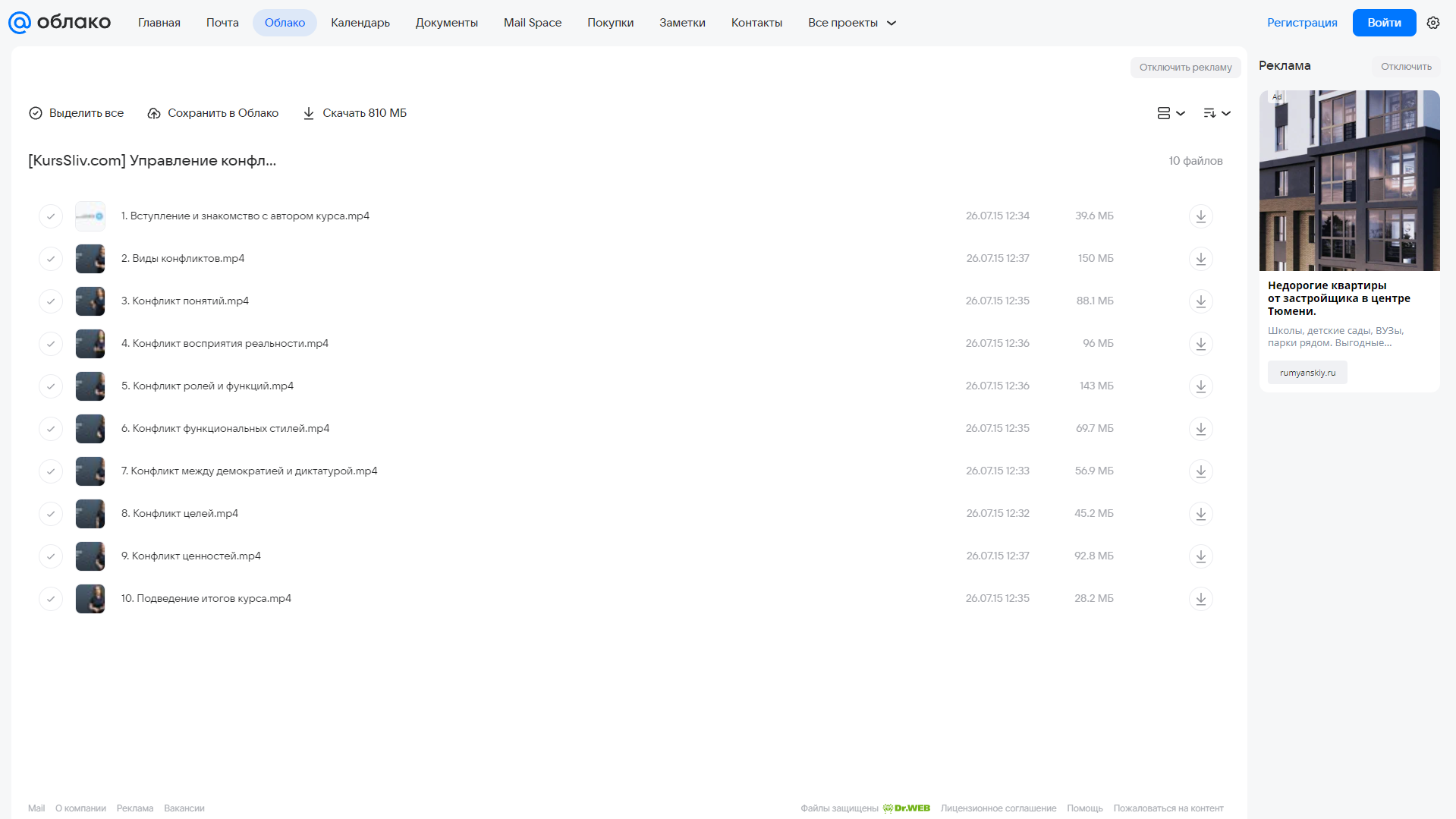
Task: Click the Войти button
Action: [1384, 23]
